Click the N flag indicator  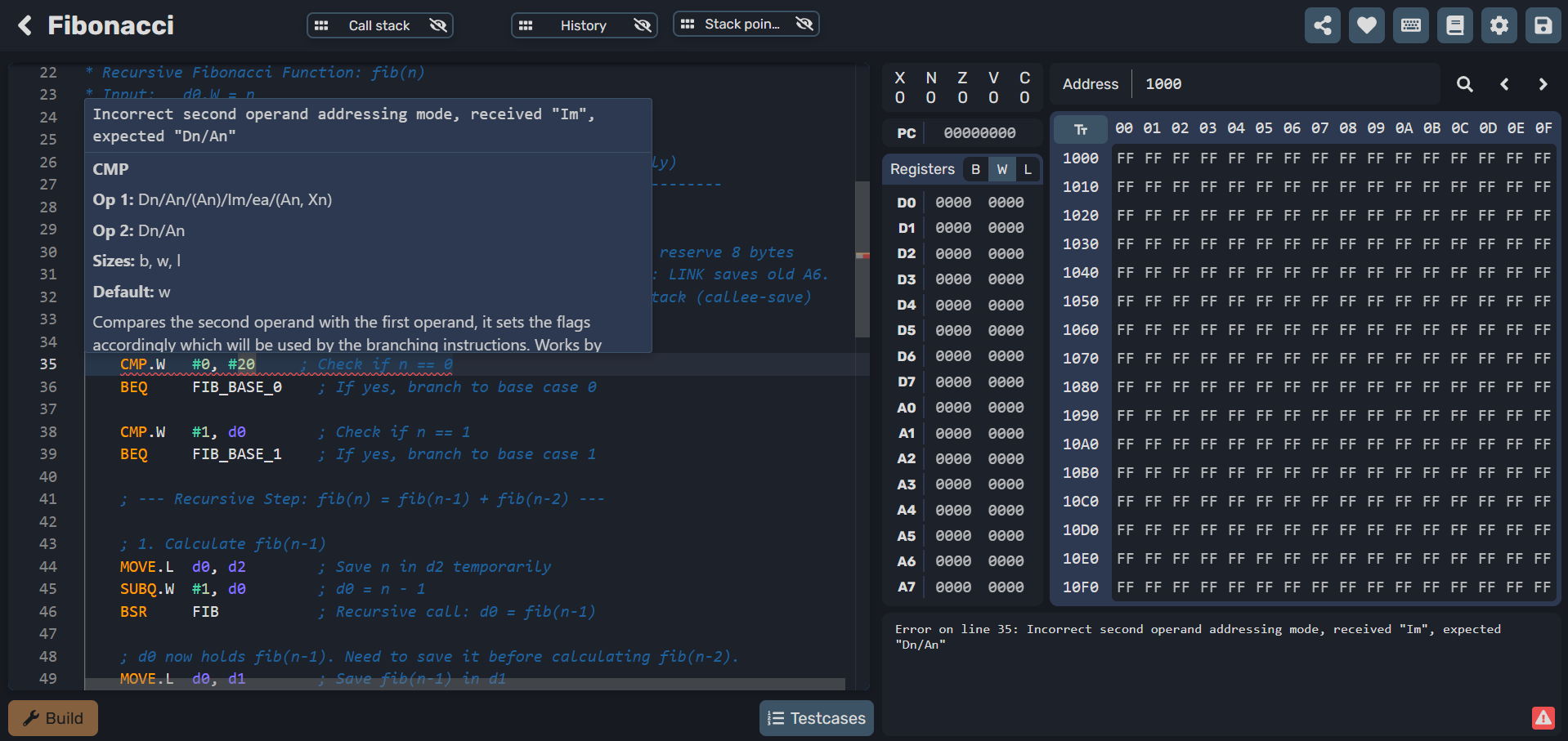pos(931,87)
